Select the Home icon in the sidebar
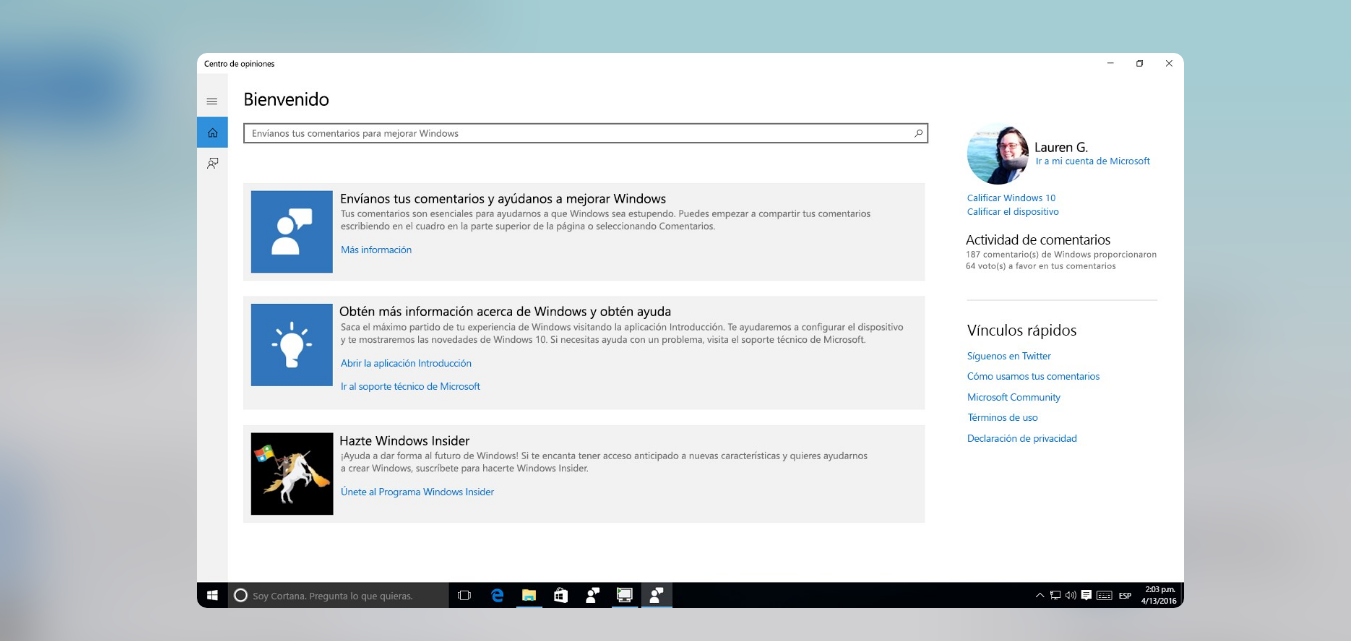1351x641 pixels. click(x=211, y=132)
